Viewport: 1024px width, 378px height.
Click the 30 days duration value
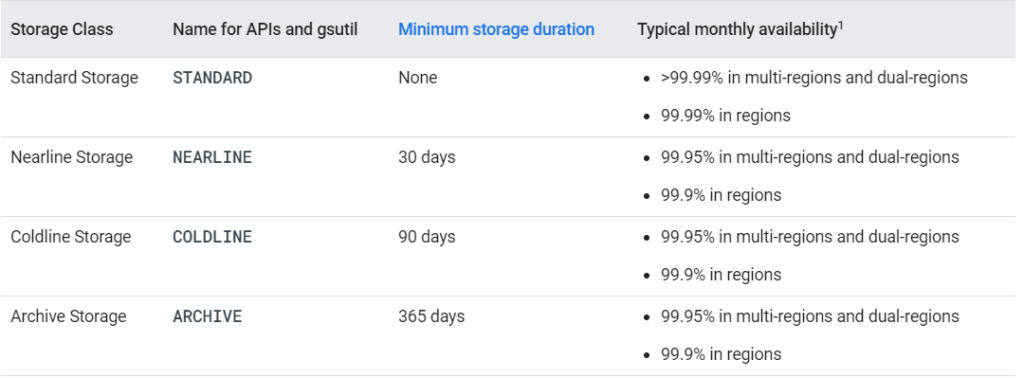pyautogui.click(x=426, y=157)
